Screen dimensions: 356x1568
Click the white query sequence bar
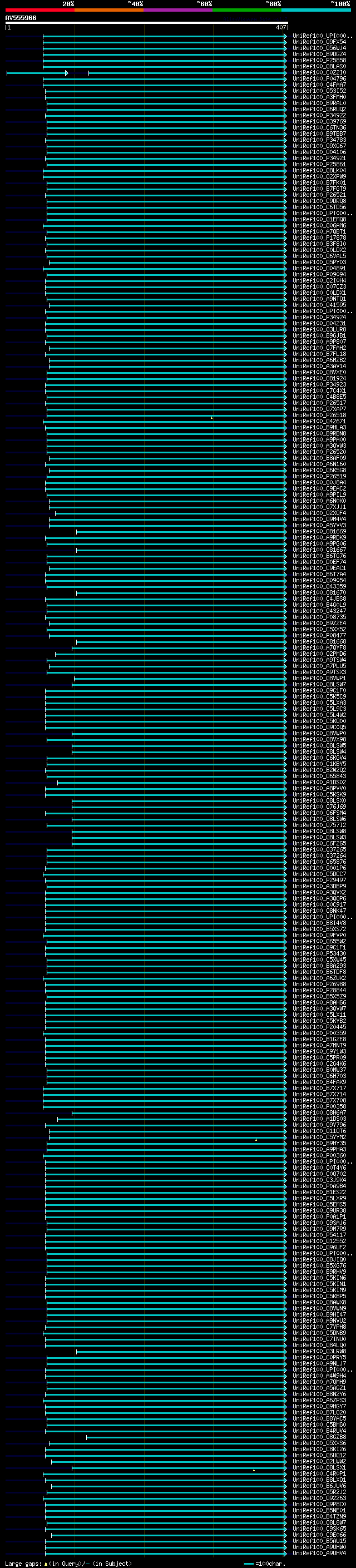tap(146, 23)
